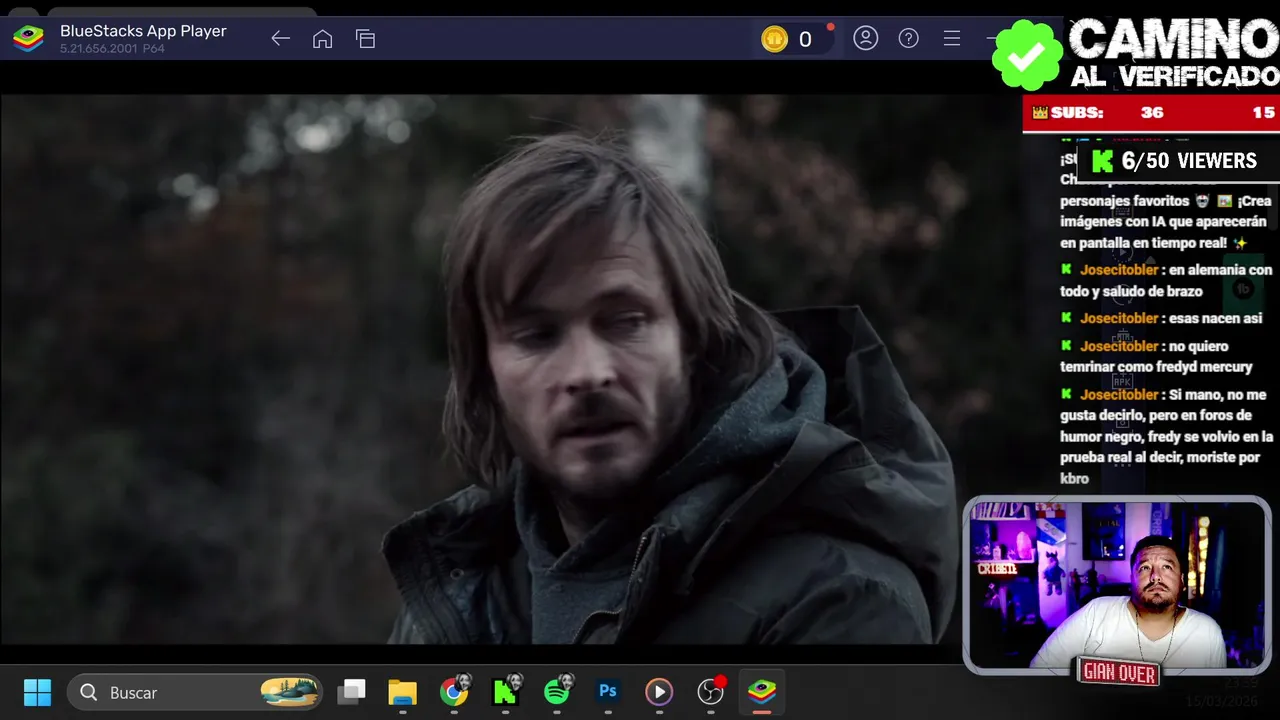The image size is (1280, 720).
Task: Click the search highlight landscape image in Buscar
Action: click(290, 692)
